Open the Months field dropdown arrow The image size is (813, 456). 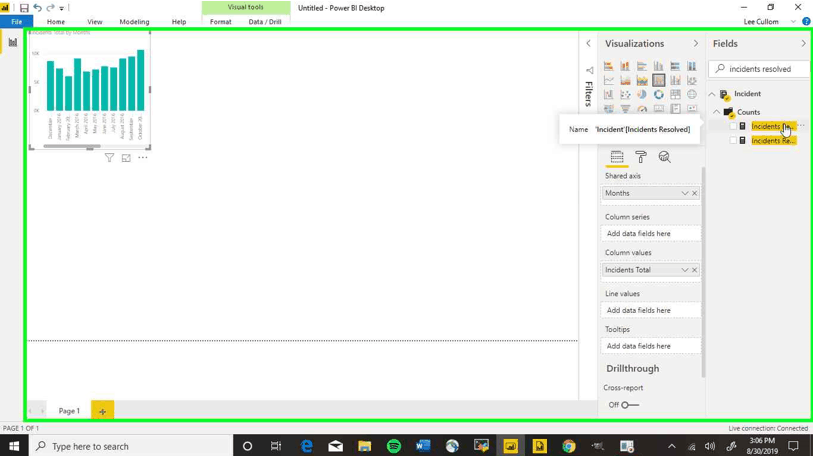[x=684, y=193]
